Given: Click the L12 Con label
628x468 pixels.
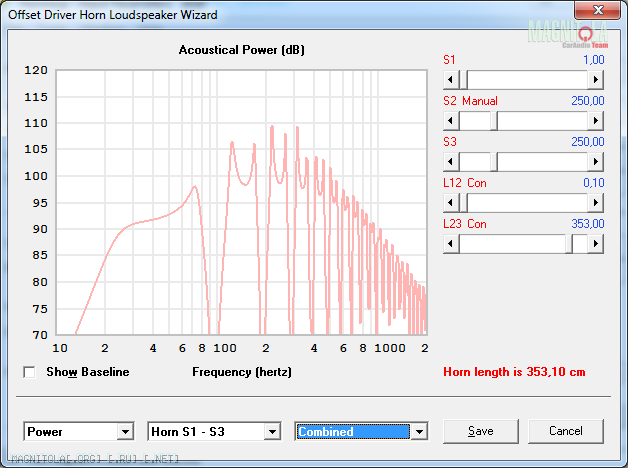Looking at the screenshot, I should point(465,183).
